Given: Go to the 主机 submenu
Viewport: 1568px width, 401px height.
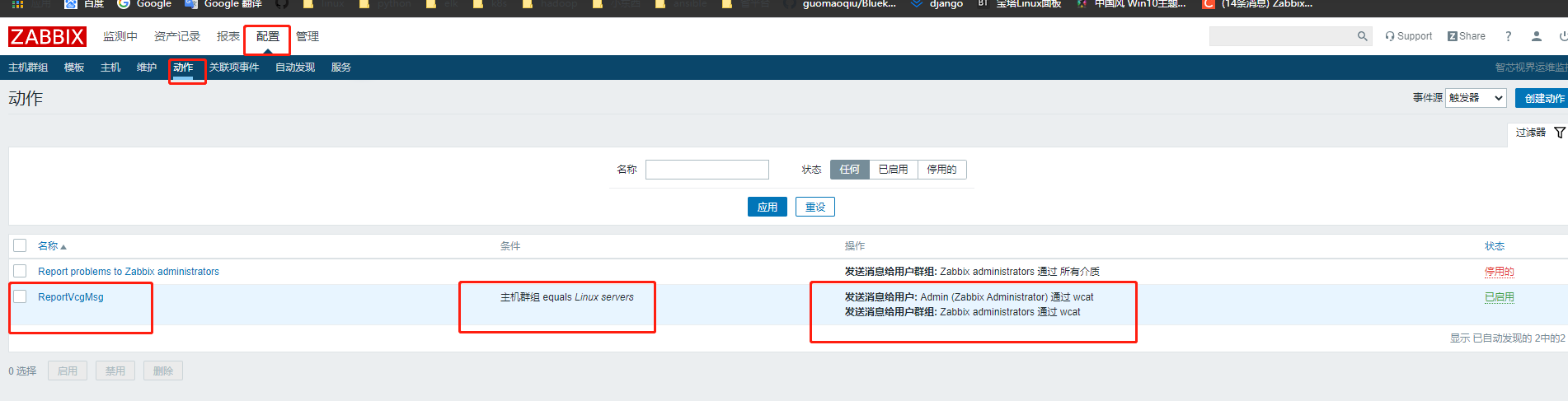Looking at the screenshot, I should 110,68.
